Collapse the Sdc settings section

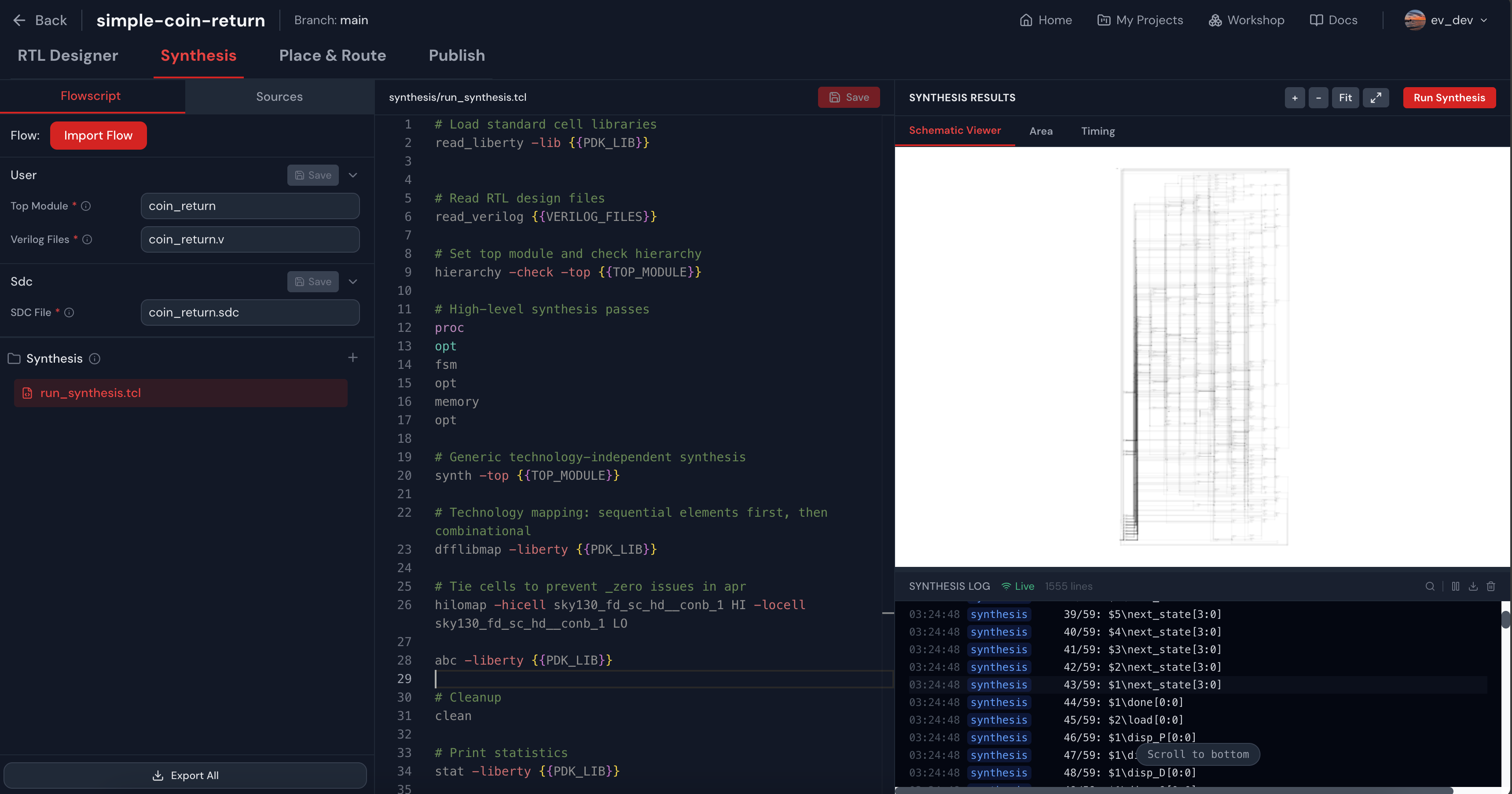pos(353,281)
